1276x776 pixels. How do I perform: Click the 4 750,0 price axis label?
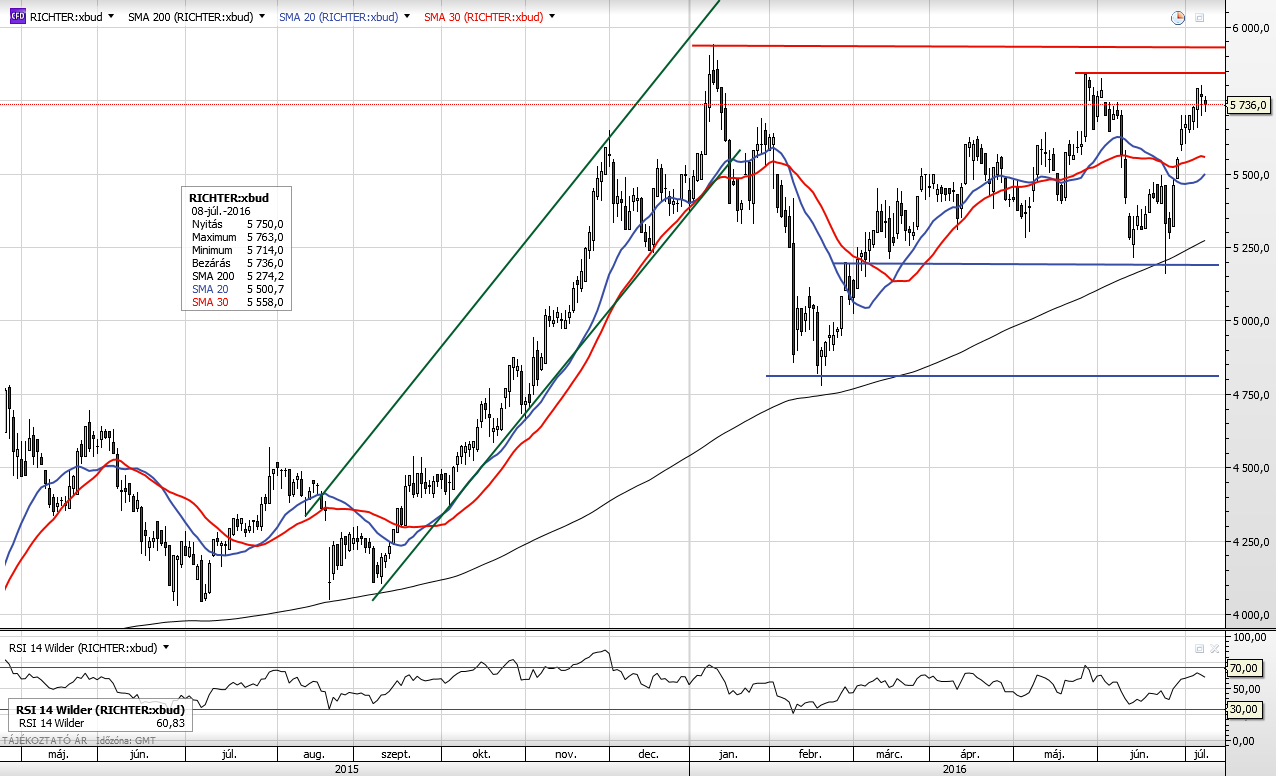click(1249, 395)
